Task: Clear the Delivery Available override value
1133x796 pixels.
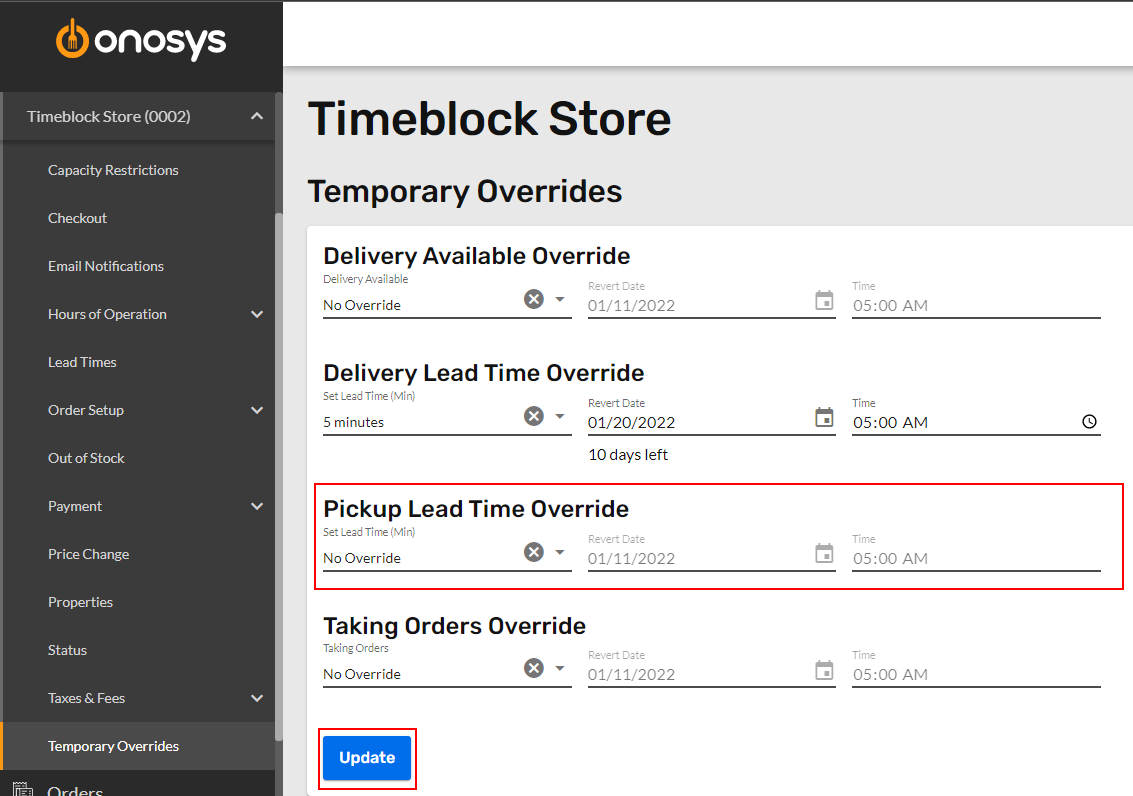Action: (533, 299)
